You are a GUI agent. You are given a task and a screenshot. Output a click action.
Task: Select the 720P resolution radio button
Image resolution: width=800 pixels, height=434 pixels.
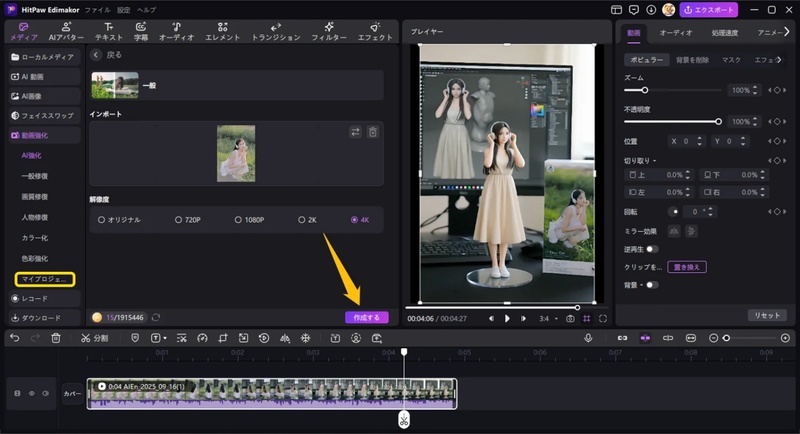(x=179, y=219)
